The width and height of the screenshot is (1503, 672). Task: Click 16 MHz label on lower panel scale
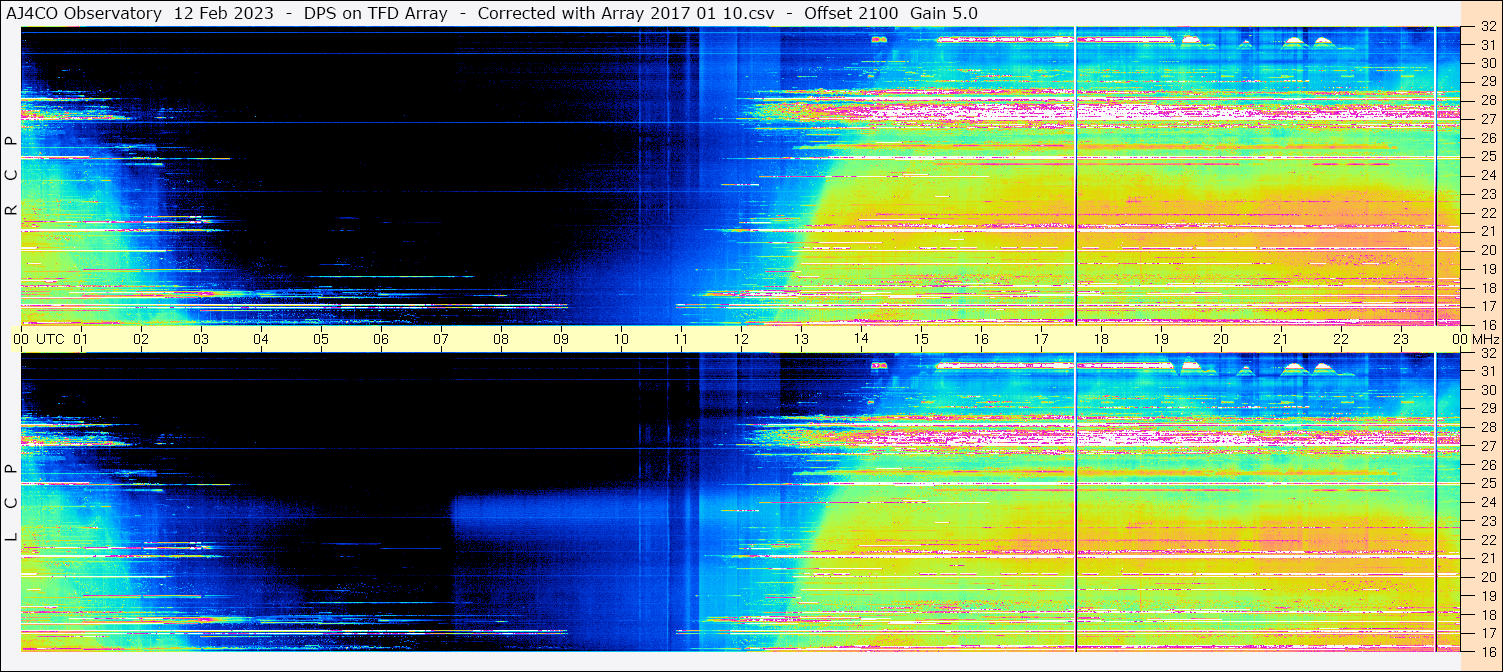[1487, 651]
